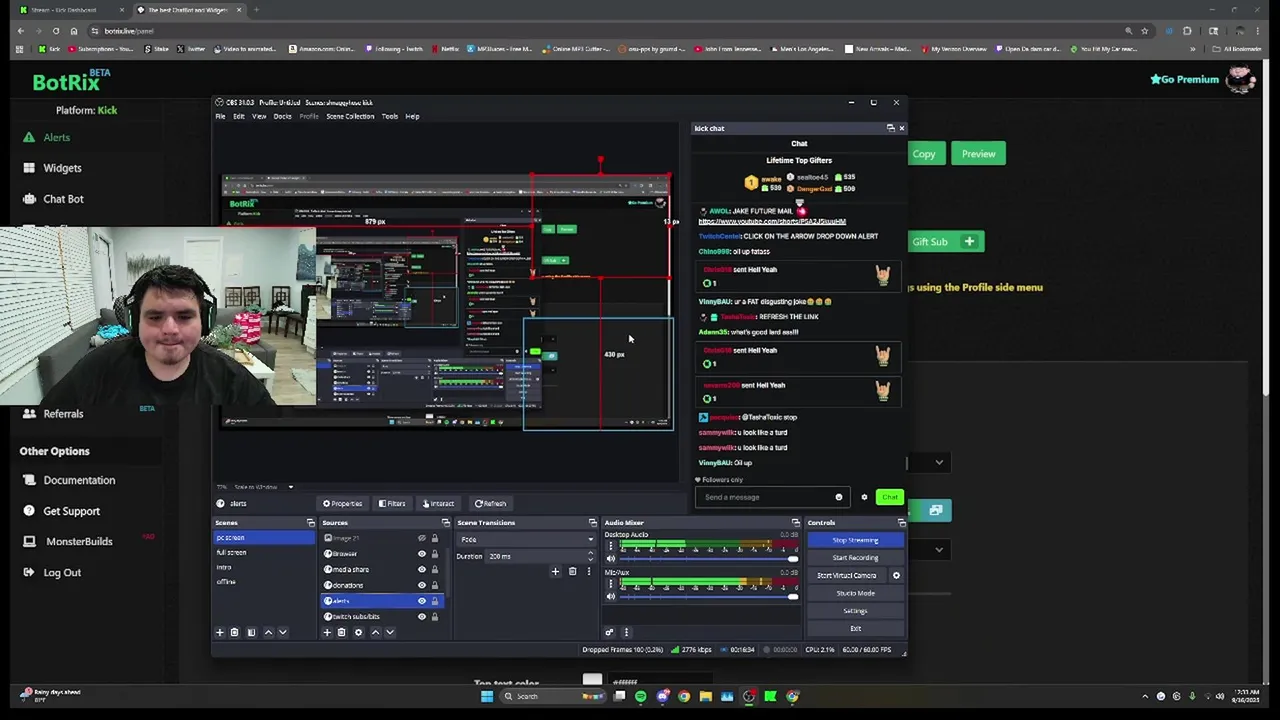Adjust transition Duration stepper arrows
This screenshot has width=1280, height=720.
pyautogui.click(x=590, y=557)
